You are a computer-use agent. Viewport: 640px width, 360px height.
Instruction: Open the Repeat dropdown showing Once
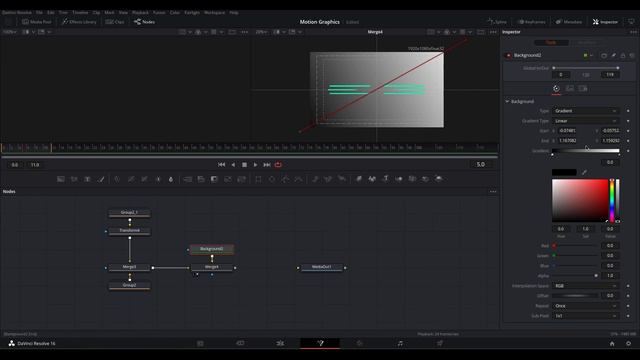[x=586, y=306]
